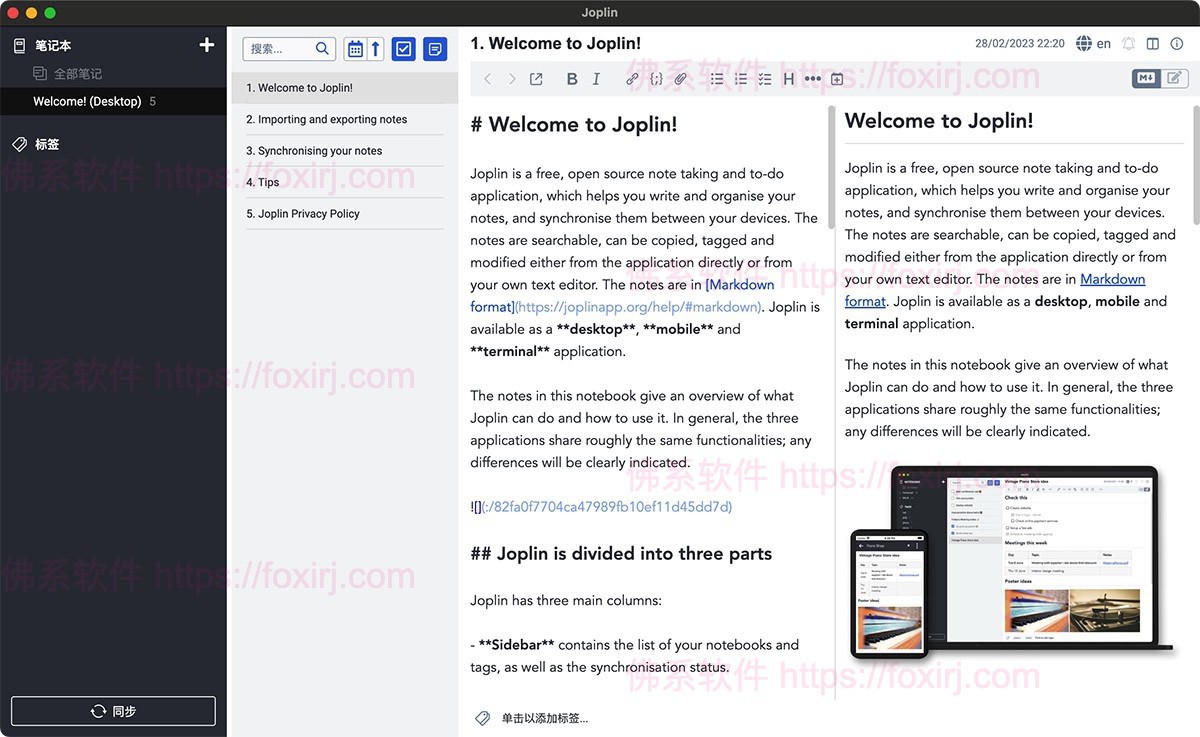
Task: Click the notification bell icon
Action: click(x=1129, y=43)
